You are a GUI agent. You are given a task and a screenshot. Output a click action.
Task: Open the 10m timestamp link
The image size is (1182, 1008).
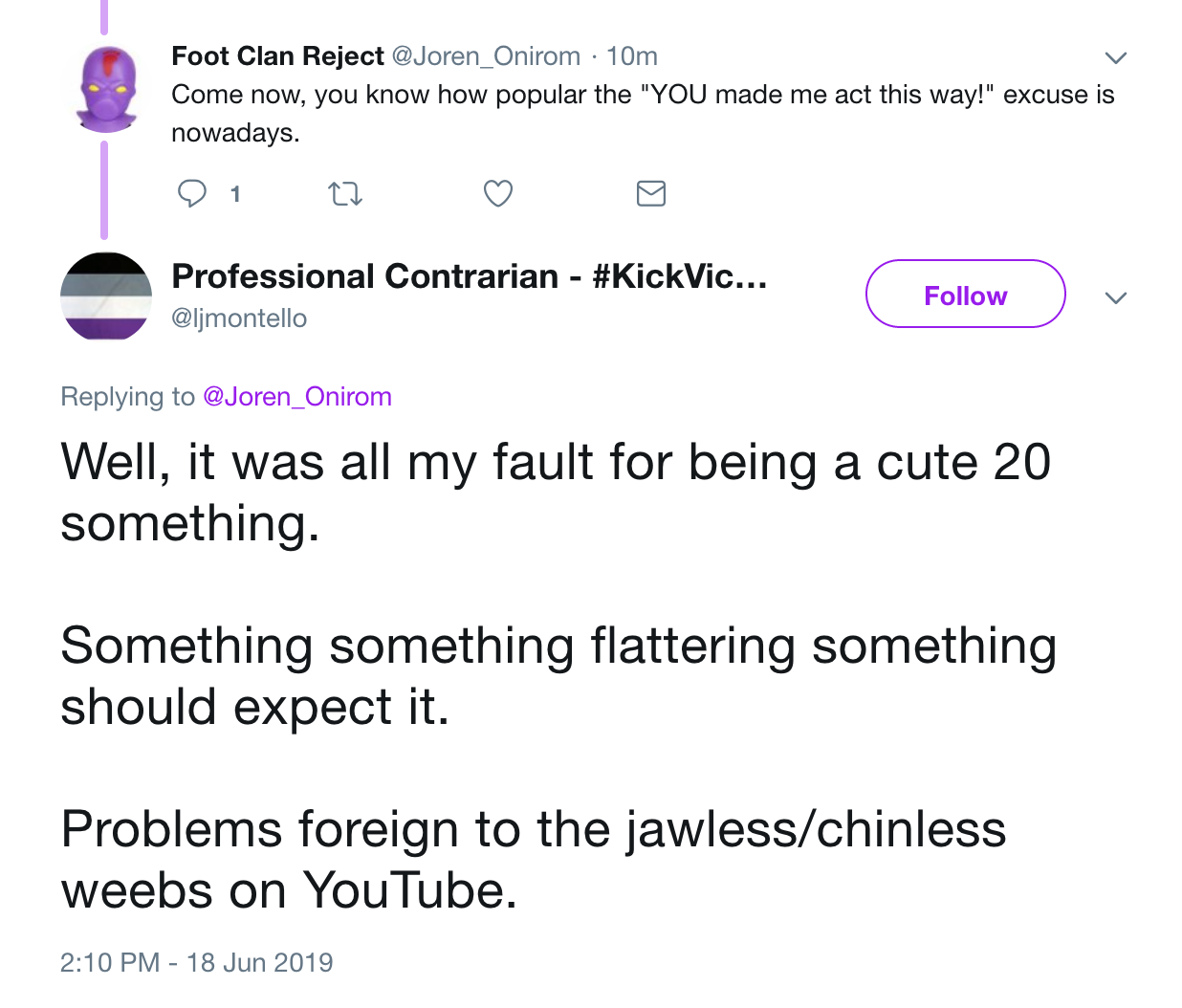tap(632, 56)
